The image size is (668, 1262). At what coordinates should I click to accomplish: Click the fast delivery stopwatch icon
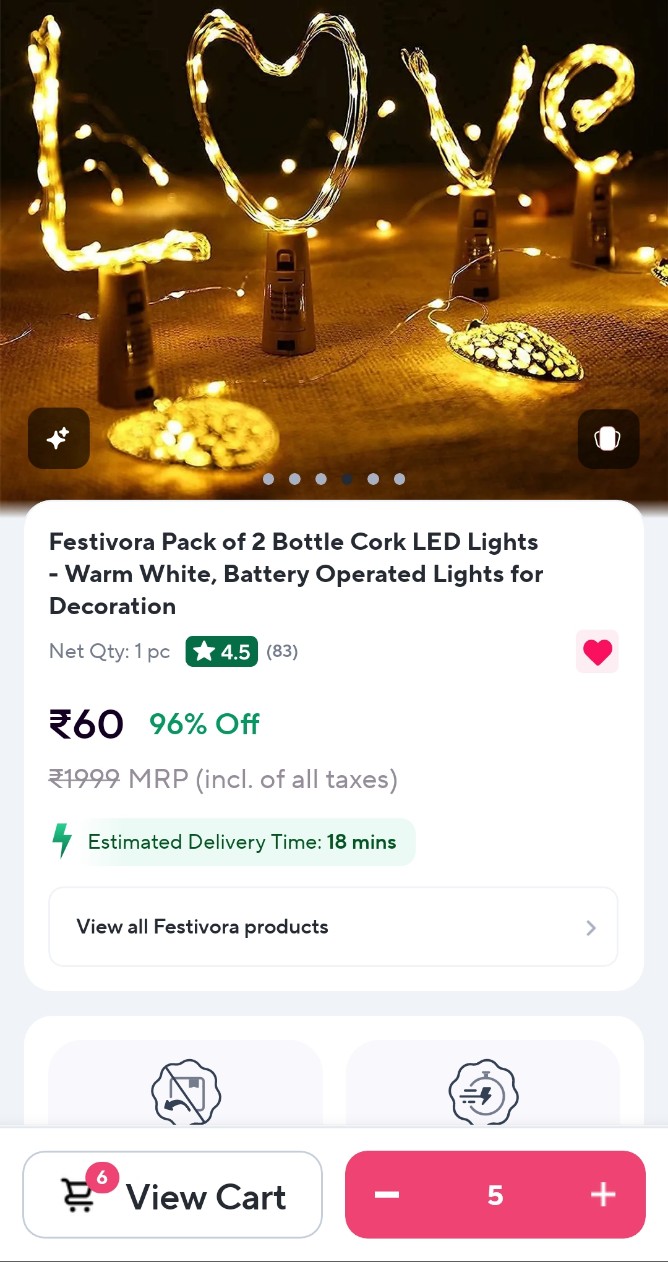click(483, 1092)
